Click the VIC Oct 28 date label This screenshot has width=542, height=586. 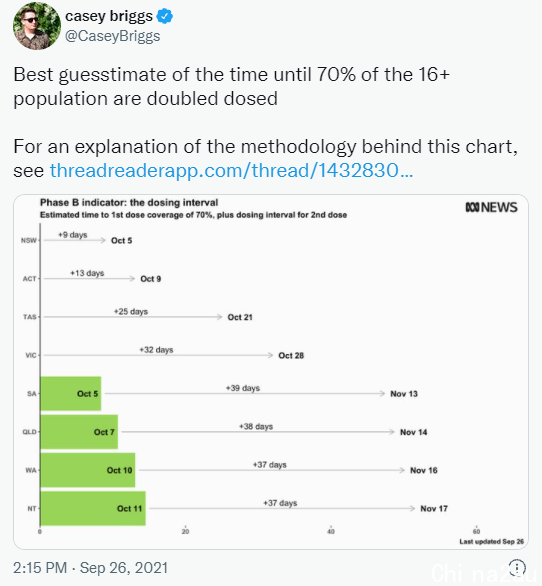coord(291,355)
